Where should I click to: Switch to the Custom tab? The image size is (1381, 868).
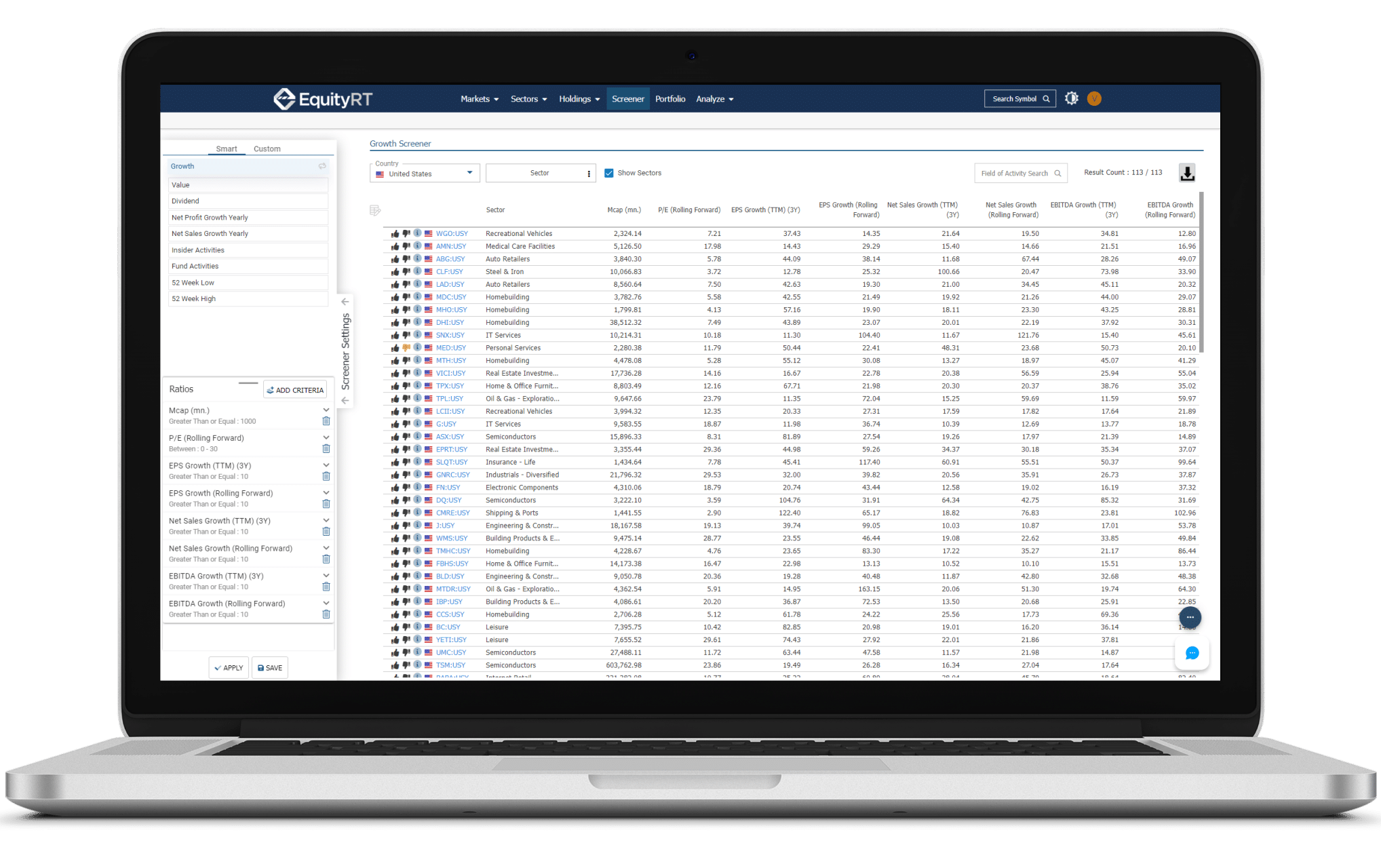tap(267, 149)
